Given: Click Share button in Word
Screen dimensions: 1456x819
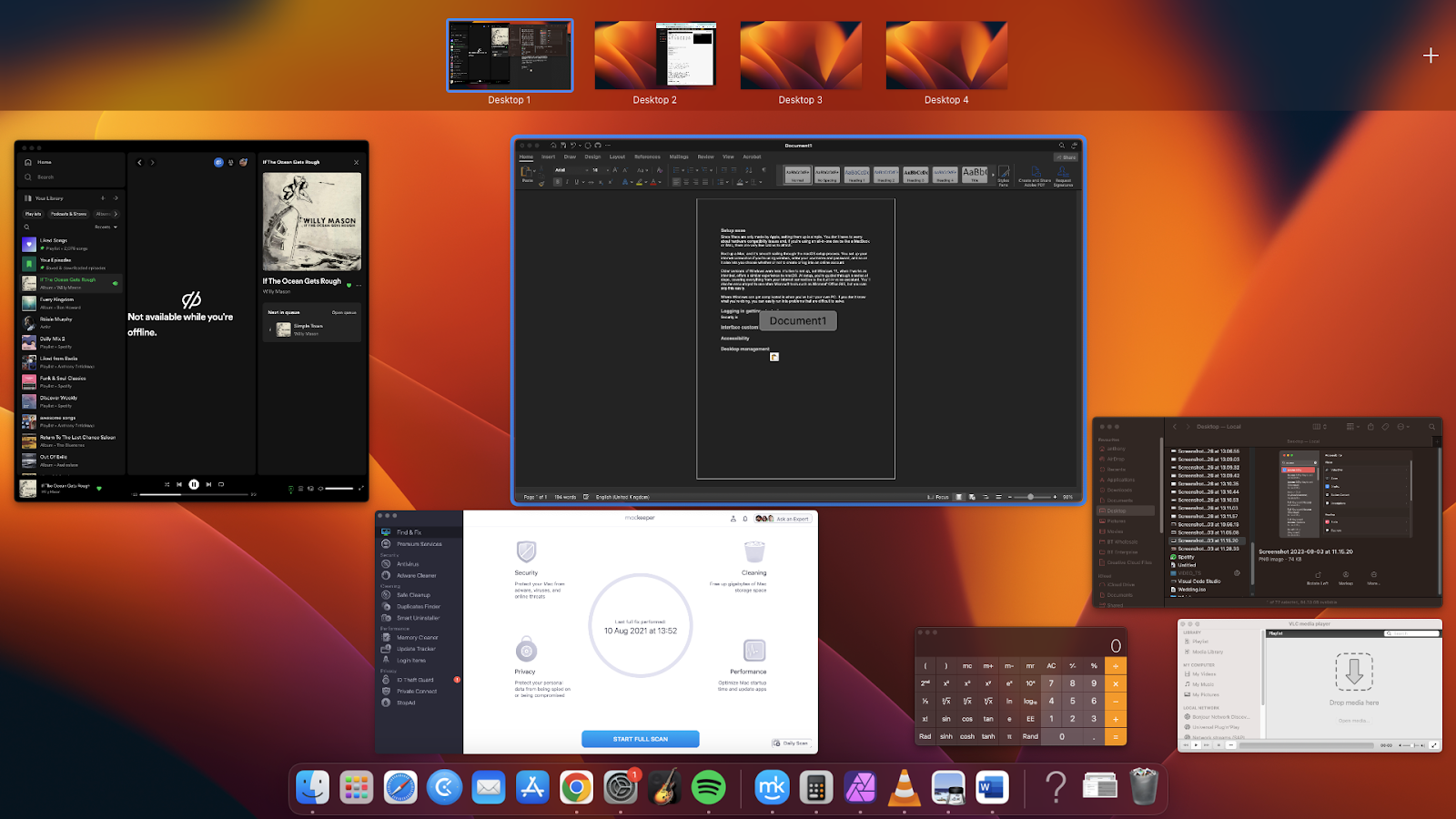Looking at the screenshot, I should [x=1066, y=157].
